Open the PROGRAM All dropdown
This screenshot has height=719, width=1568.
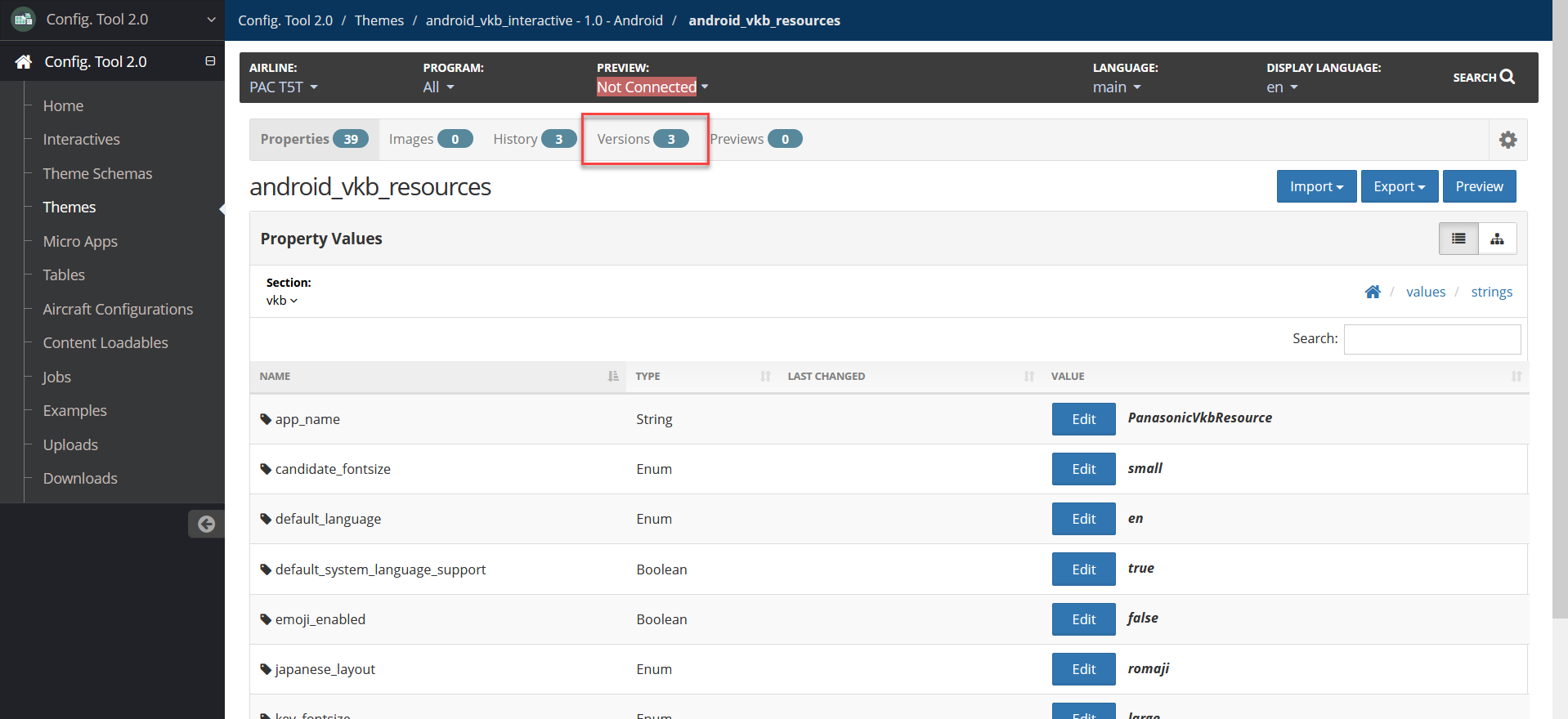(x=438, y=87)
